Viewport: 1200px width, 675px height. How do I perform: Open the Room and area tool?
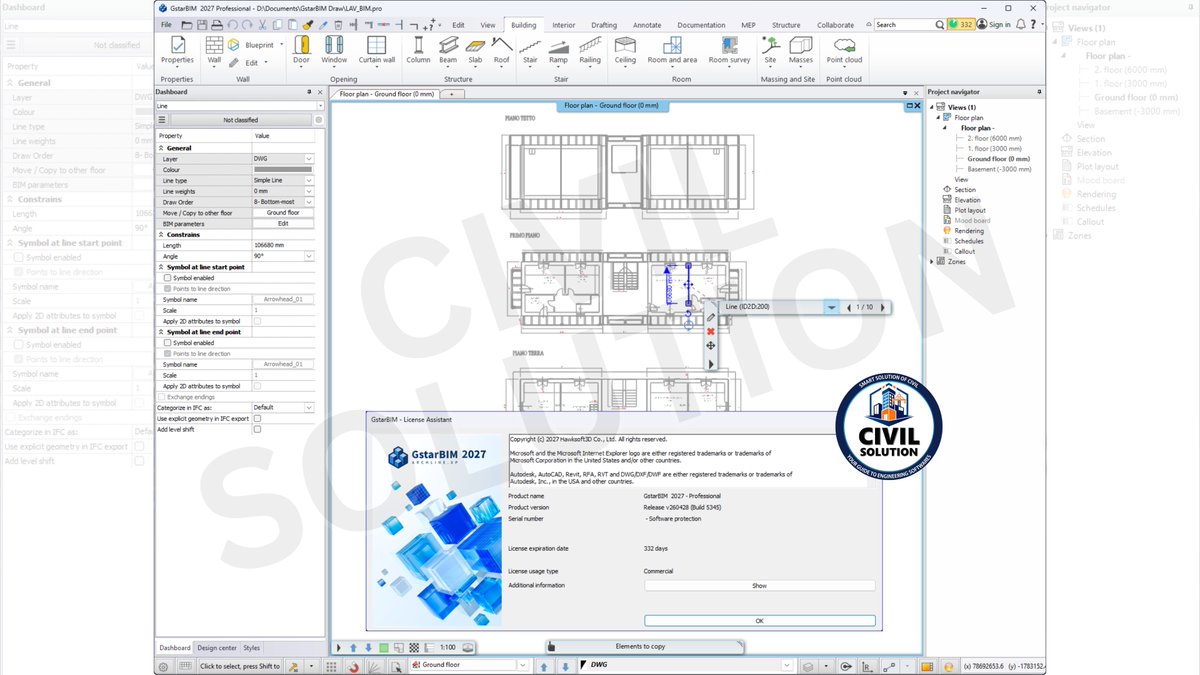(x=672, y=50)
